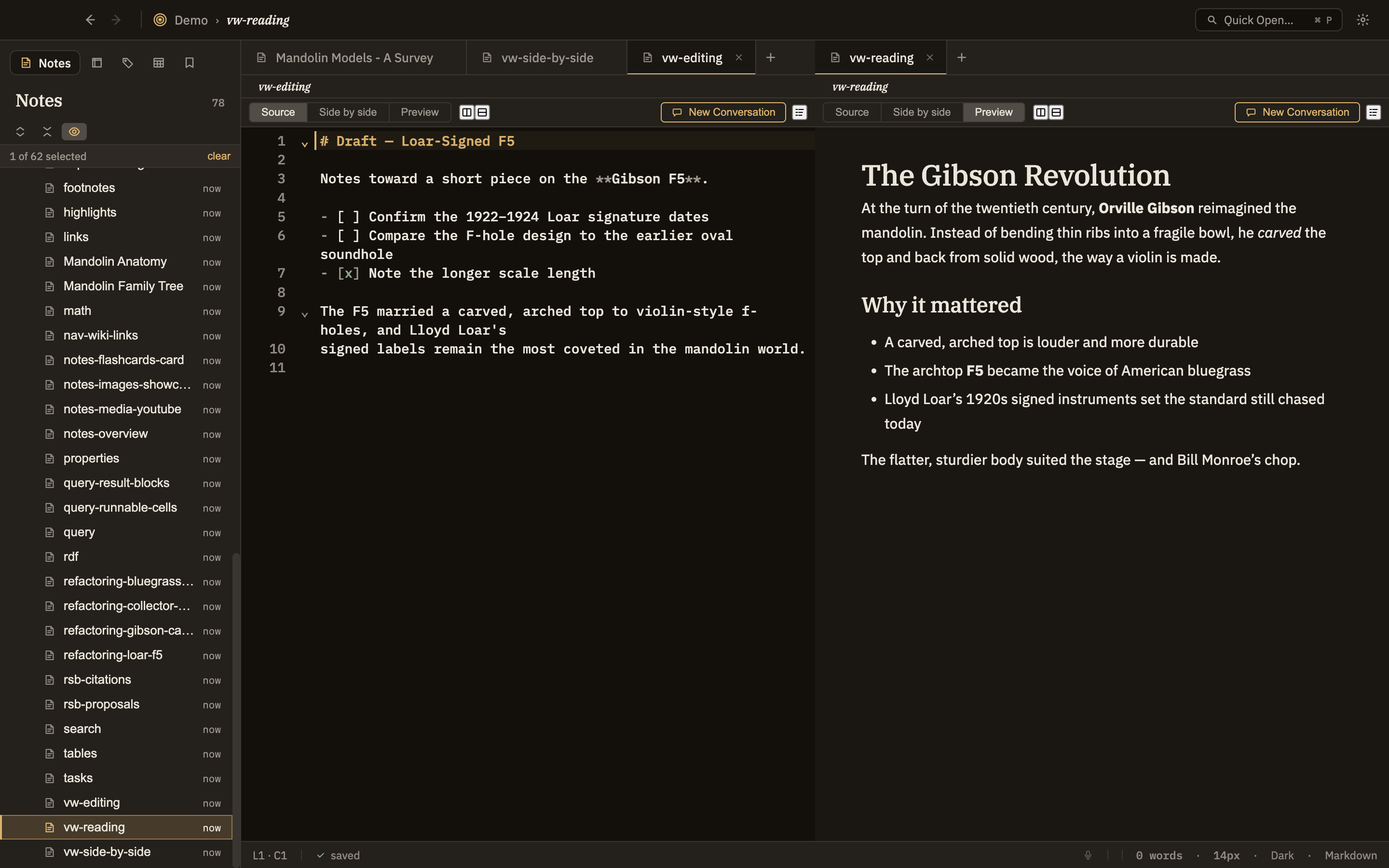Screen dimensions: 1389x868
Task: Click the footnotes note file icon
Action: pos(50,188)
